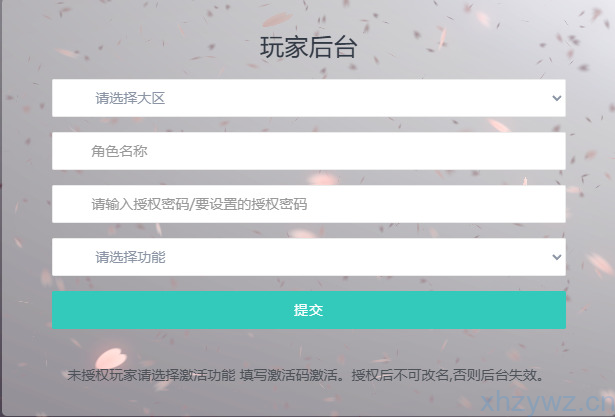Open the 请选择大区 dropdown

click(308, 98)
